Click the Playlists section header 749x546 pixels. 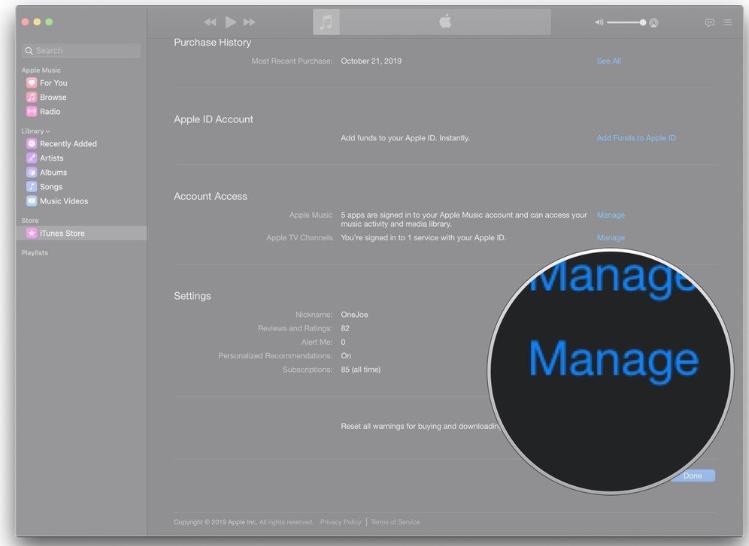coord(34,253)
